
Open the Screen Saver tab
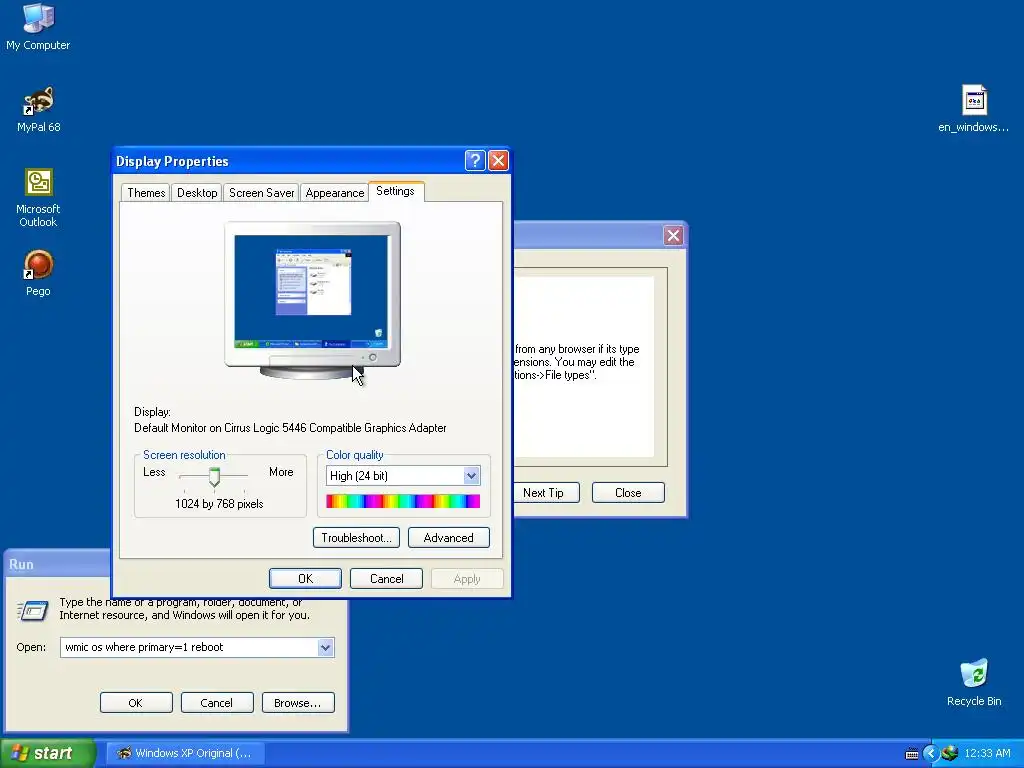click(x=261, y=193)
